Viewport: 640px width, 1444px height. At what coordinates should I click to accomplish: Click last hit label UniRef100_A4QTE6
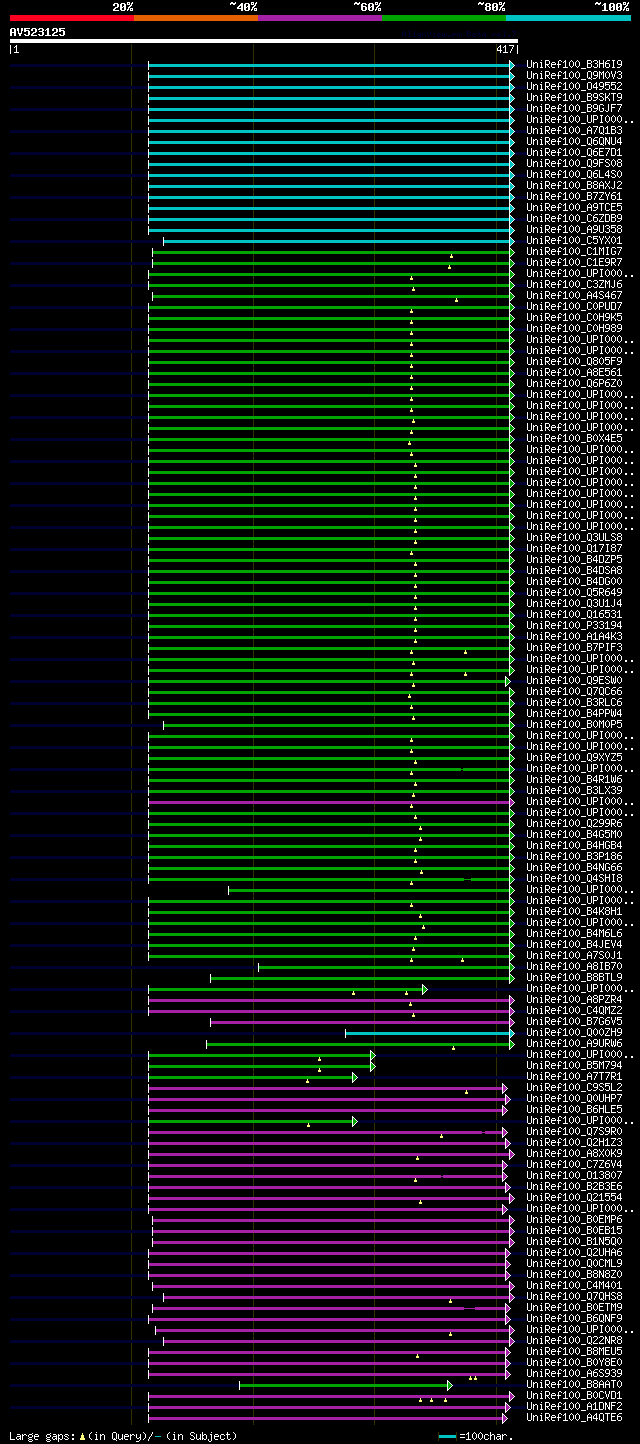click(574, 1417)
